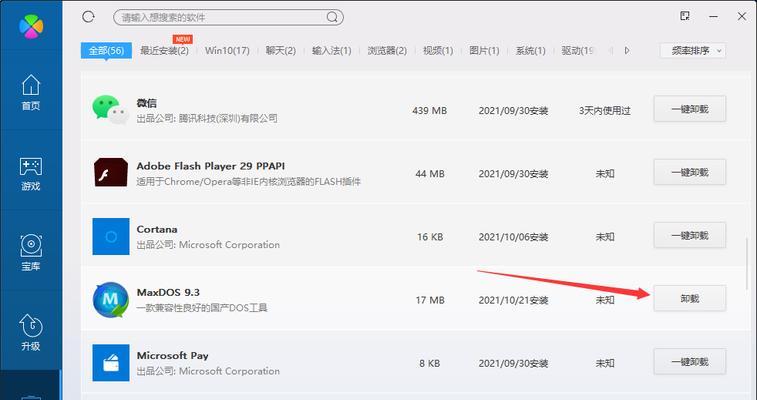
Task: Click the arrow to show more category tabs
Action: click(x=627, y=50)
